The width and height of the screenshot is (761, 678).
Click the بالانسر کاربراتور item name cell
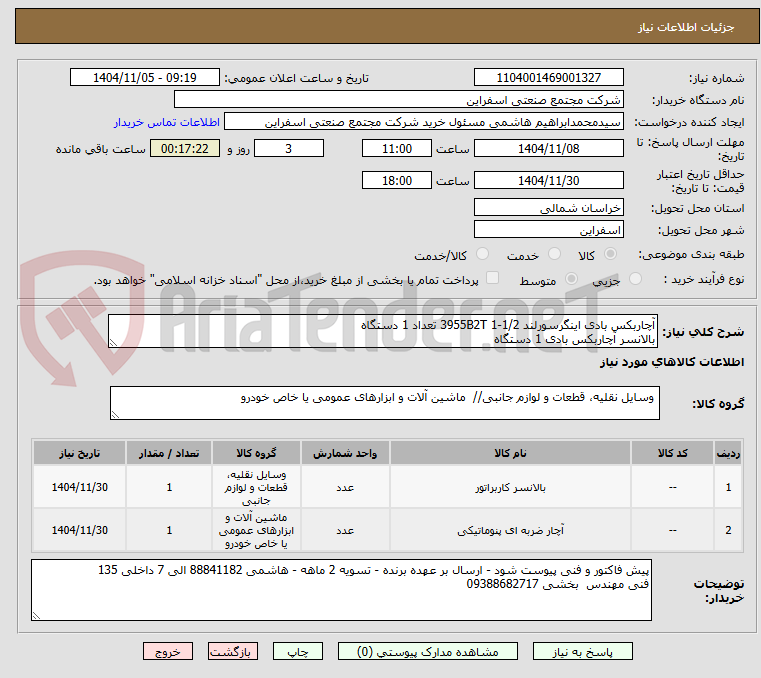click(x=510, y=488)
